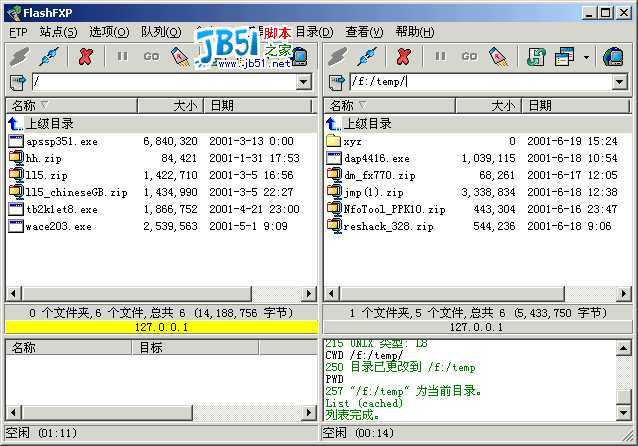Screen dimensions: 638x446
Task: Click the right pane windows layout icon
Action: pyautogui.click(x=564, y=57)
